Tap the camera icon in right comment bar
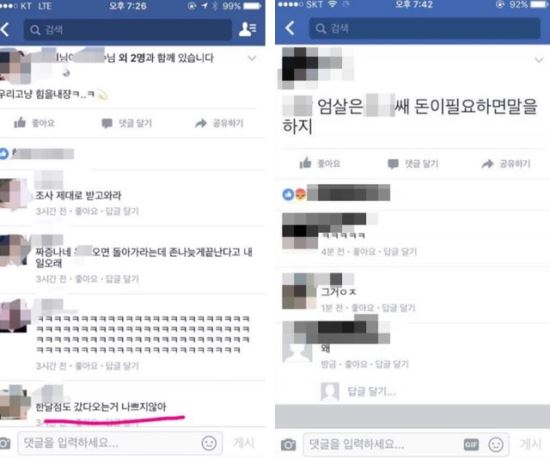 [288, 445]
